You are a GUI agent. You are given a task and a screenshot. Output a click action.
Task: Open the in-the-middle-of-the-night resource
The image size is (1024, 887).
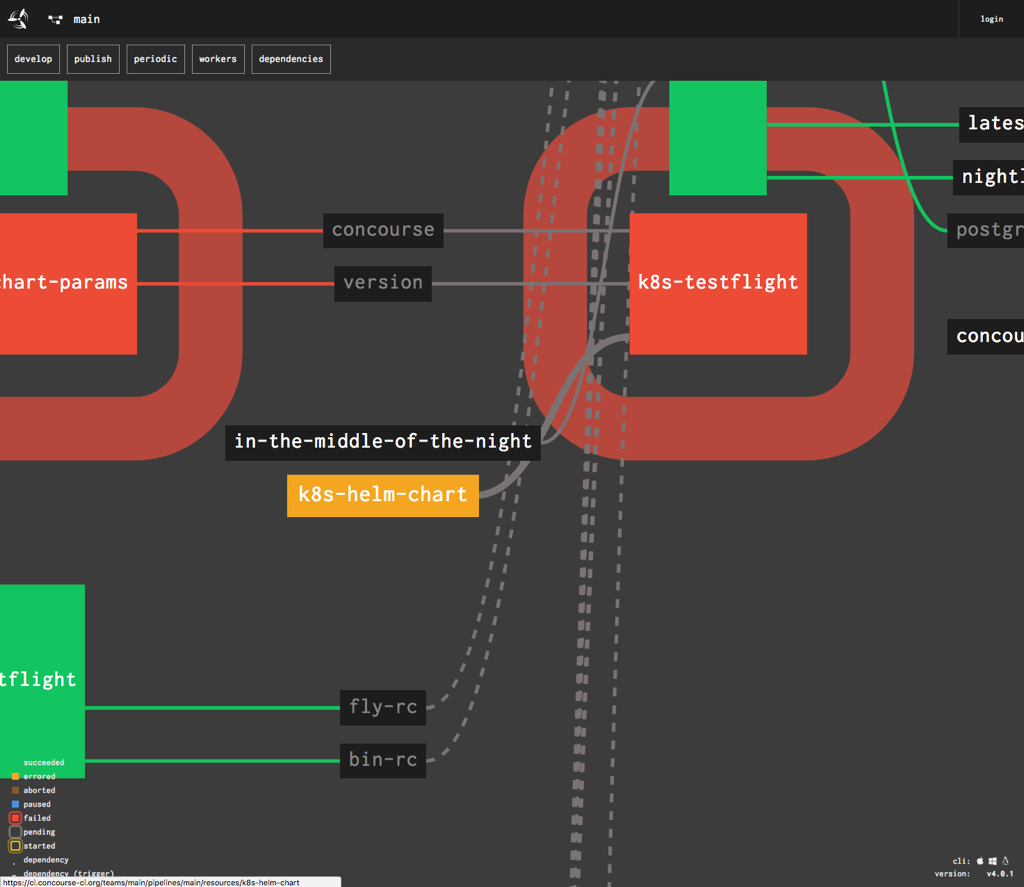click(382, 441)
